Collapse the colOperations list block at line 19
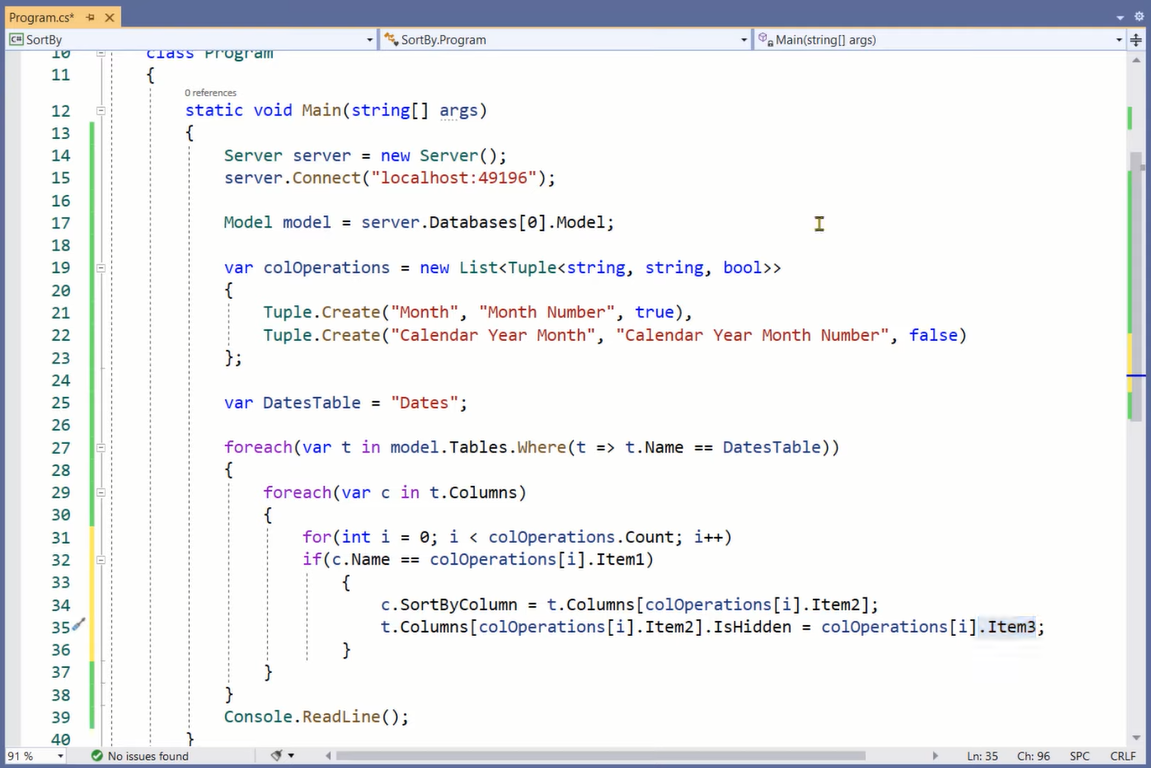This screenshot has width=1151, height=768. [100, 268]
